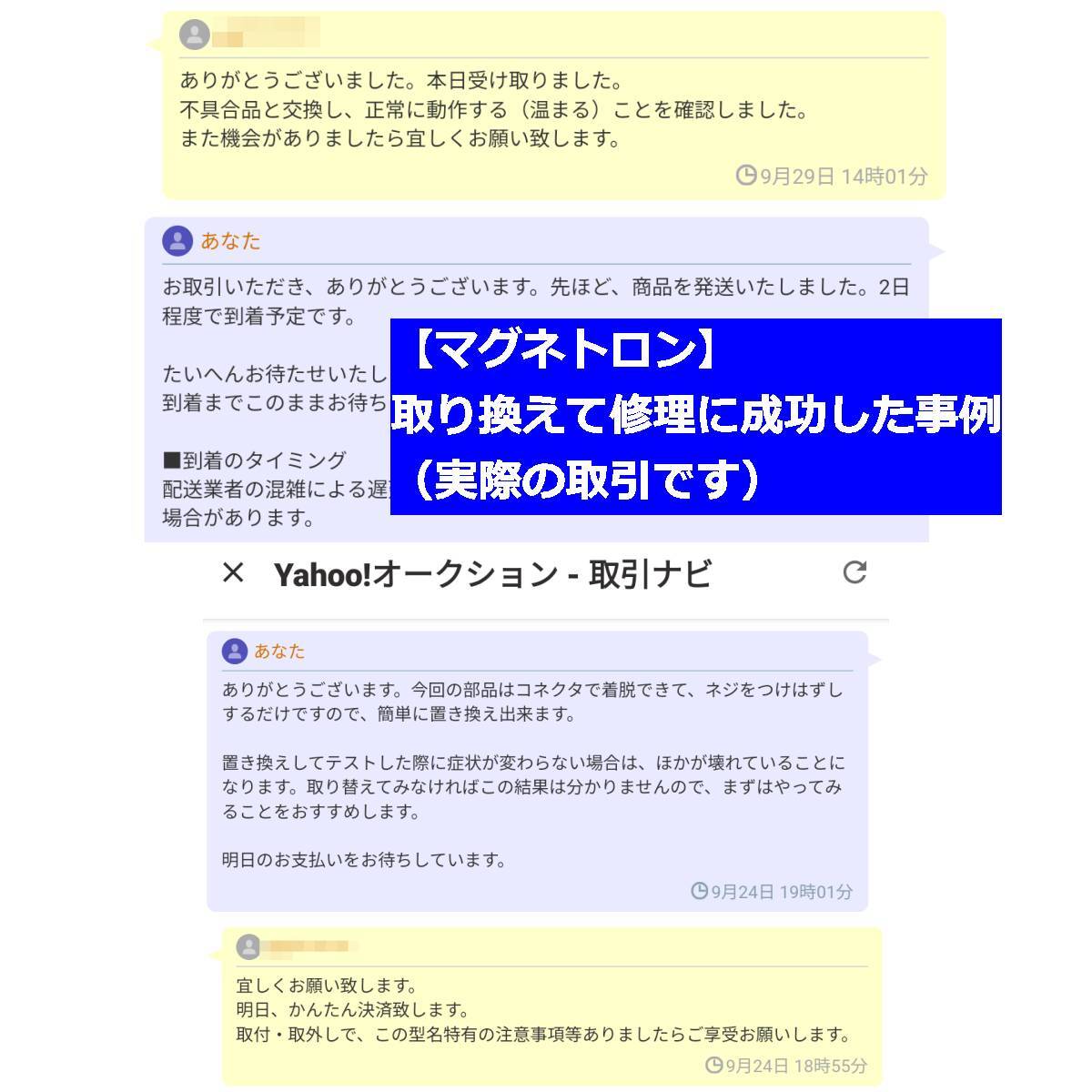Select the 商品を発送いたしました message text
Viewport: 1092px width, 1092px height.
(536, 302)
